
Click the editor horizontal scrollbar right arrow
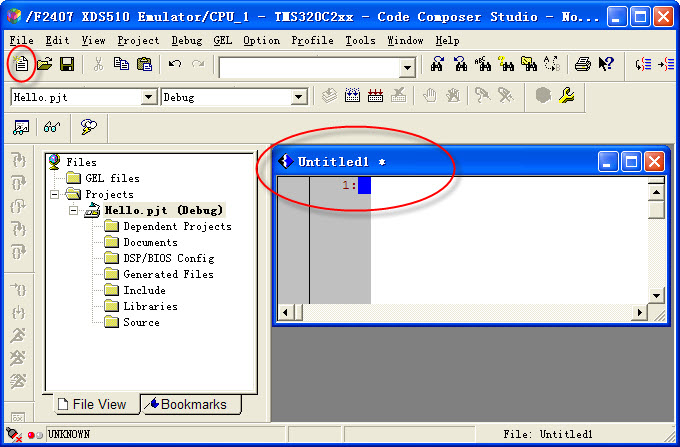click(x=640, y=312)
